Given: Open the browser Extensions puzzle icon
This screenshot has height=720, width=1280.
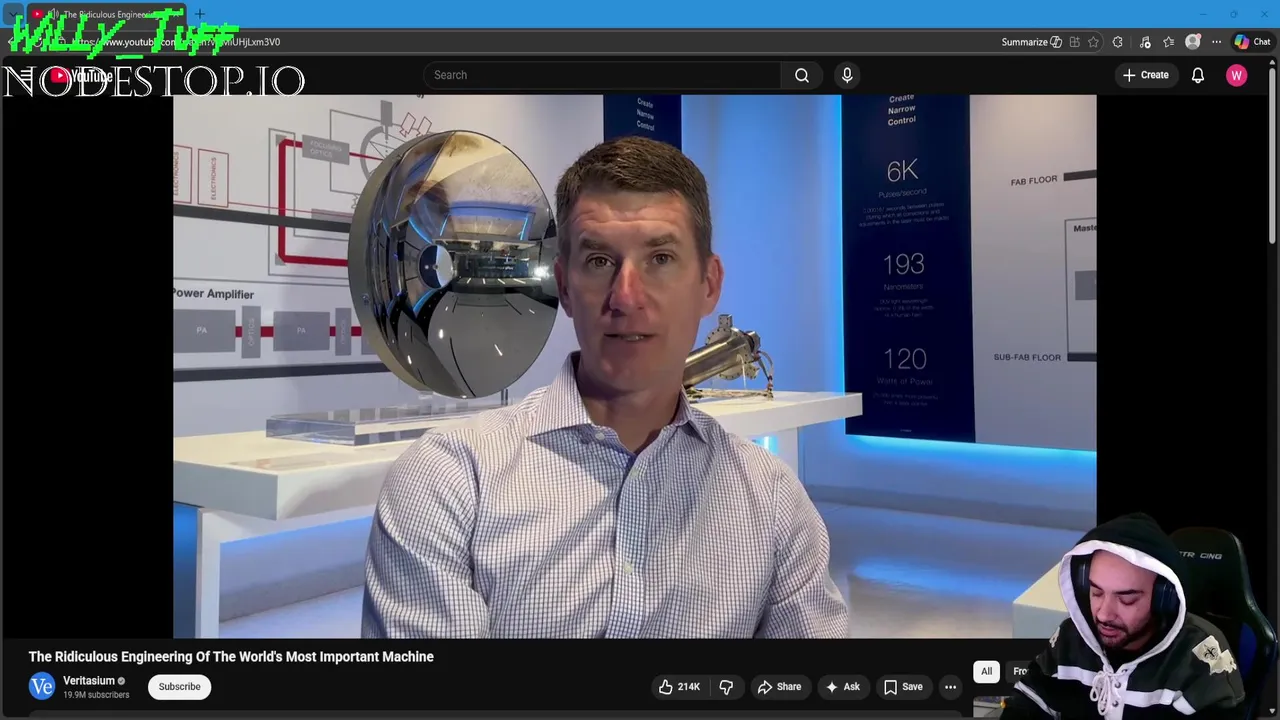Looking at the screenshot, I should tap(1118, 42).
